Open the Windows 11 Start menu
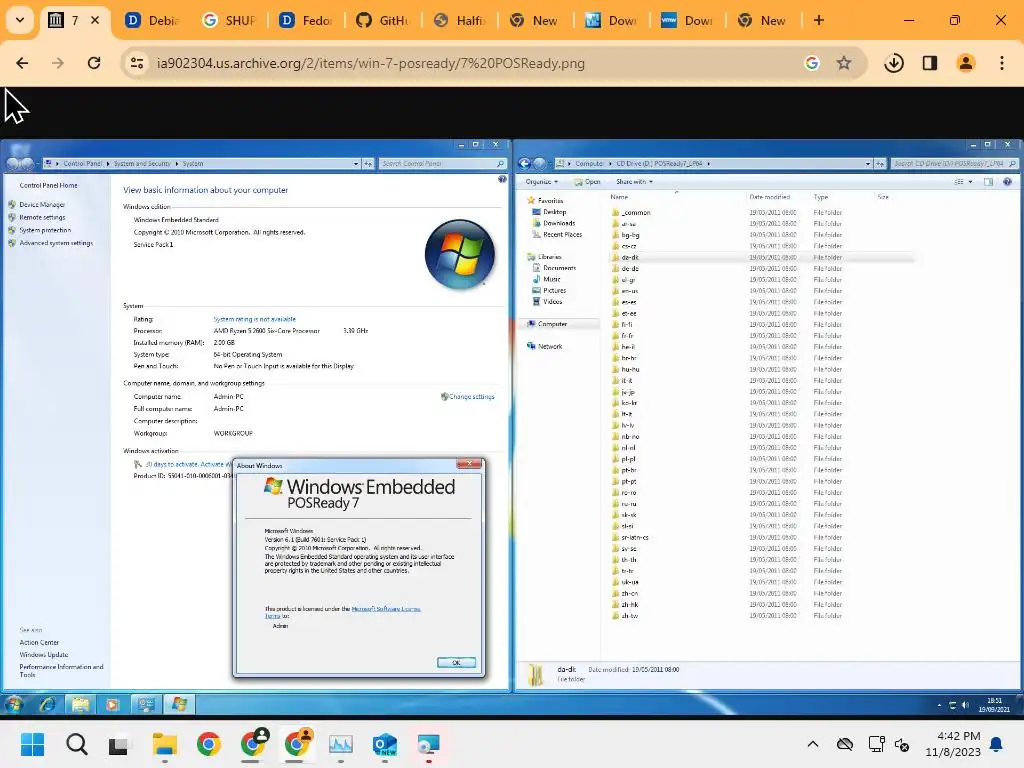Image resolution: width=1024 pixels, height=768 pixels. pos(32,744)
